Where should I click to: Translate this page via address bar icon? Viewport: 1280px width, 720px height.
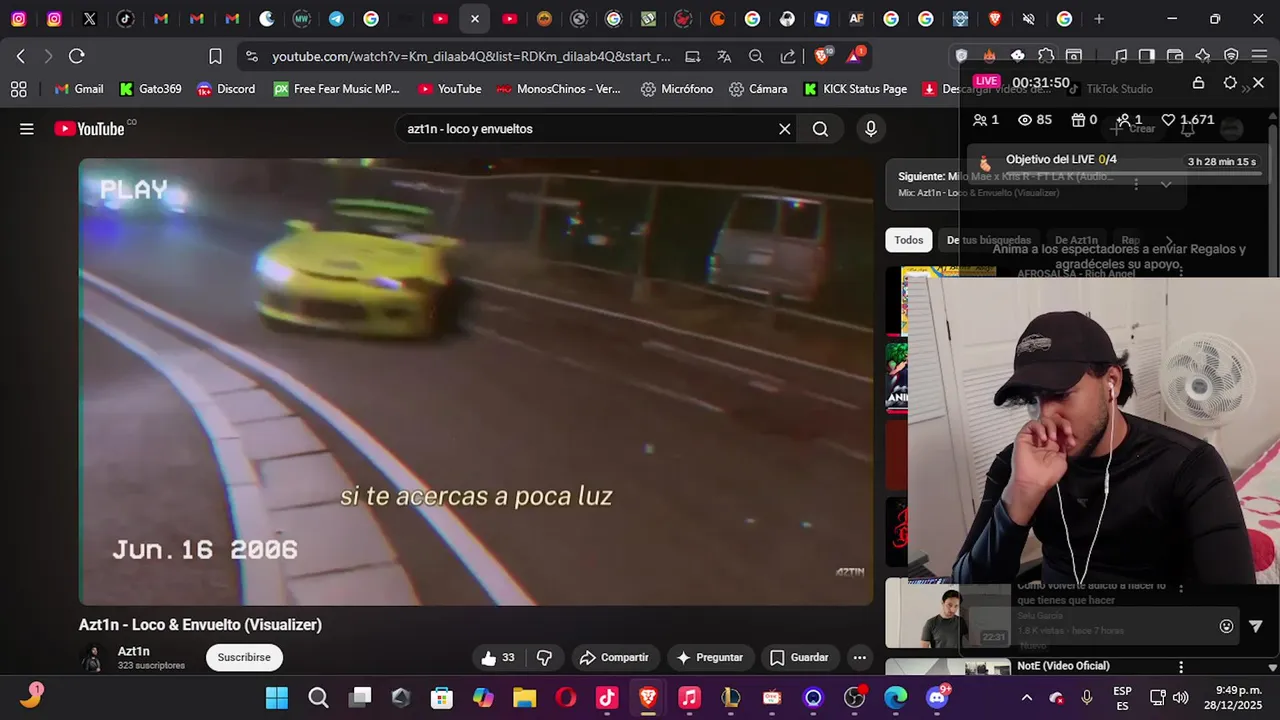(724, 57)
